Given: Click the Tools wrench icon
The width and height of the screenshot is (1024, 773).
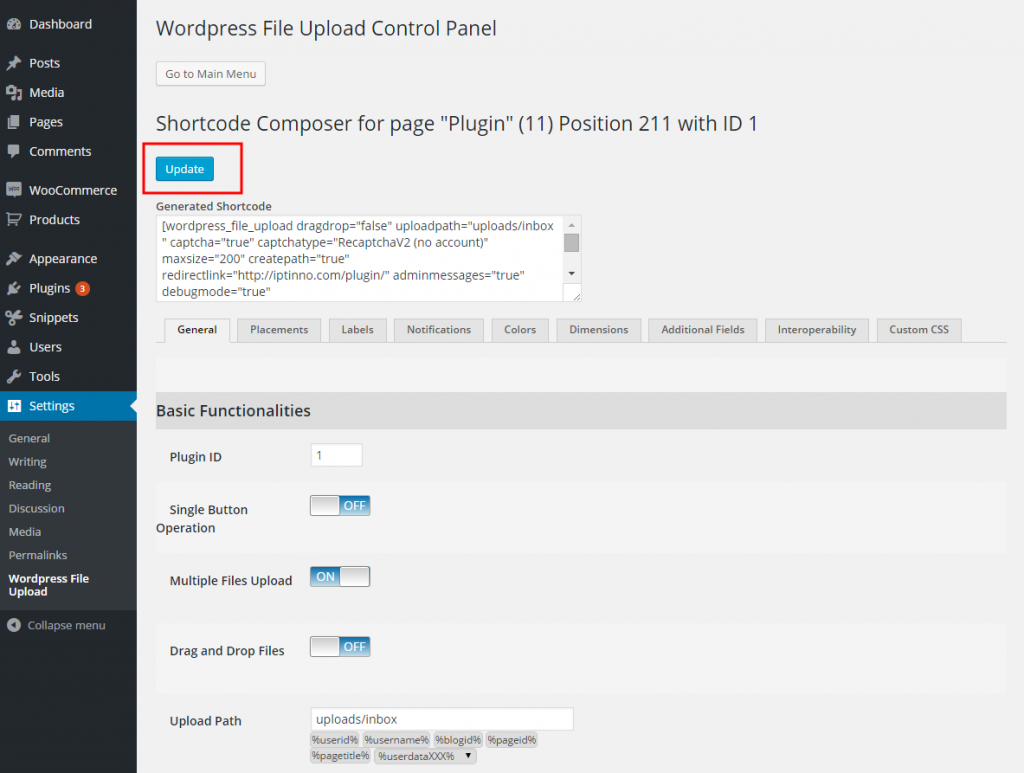Looking at the screenshot, I should [x=15, y=377].
